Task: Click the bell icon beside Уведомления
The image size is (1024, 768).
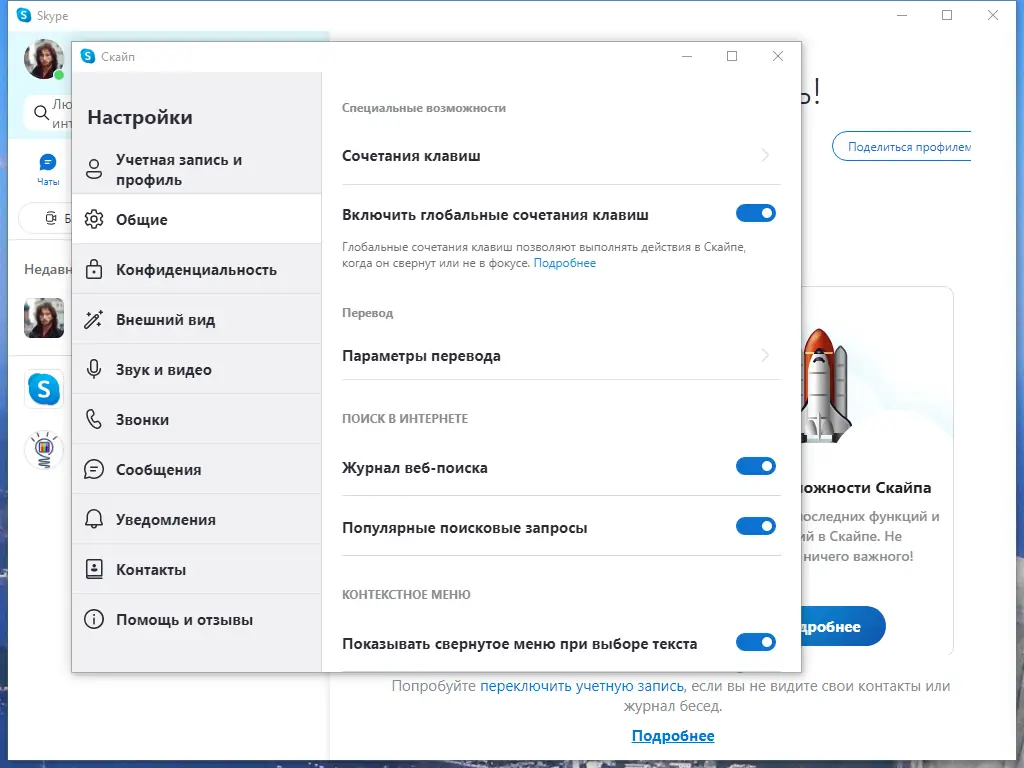Action: (94, 519)
